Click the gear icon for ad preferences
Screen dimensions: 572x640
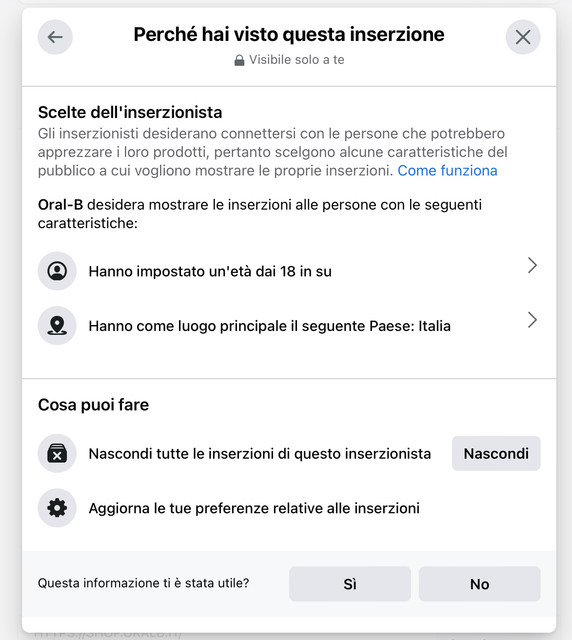57,508
